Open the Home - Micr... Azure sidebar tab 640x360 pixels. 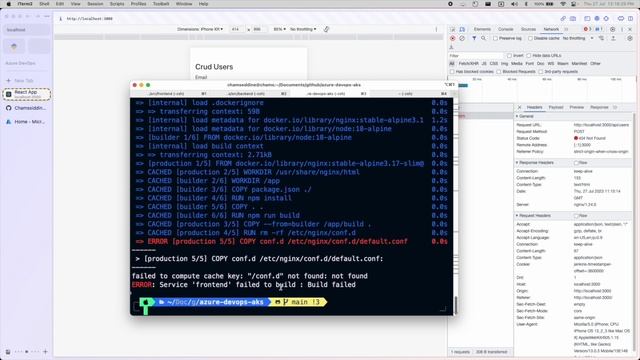[x=27, y=122]
